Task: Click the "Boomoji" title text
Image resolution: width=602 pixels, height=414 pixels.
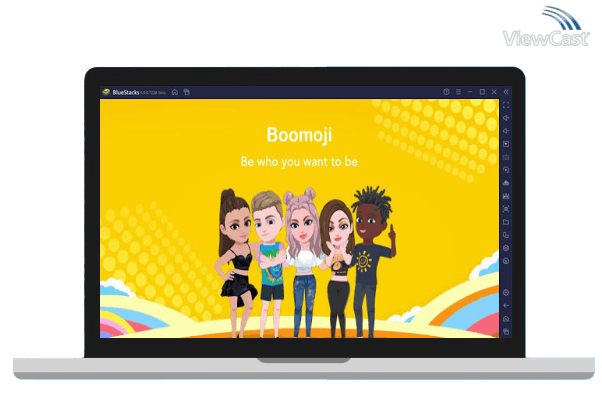Action: (299, 135)
